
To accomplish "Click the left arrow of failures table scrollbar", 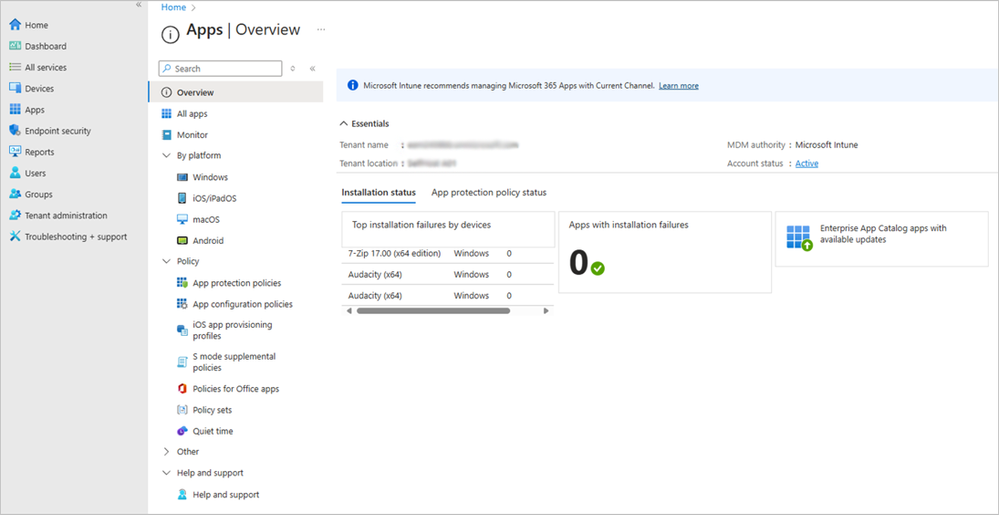I will (x=349, y=311).
